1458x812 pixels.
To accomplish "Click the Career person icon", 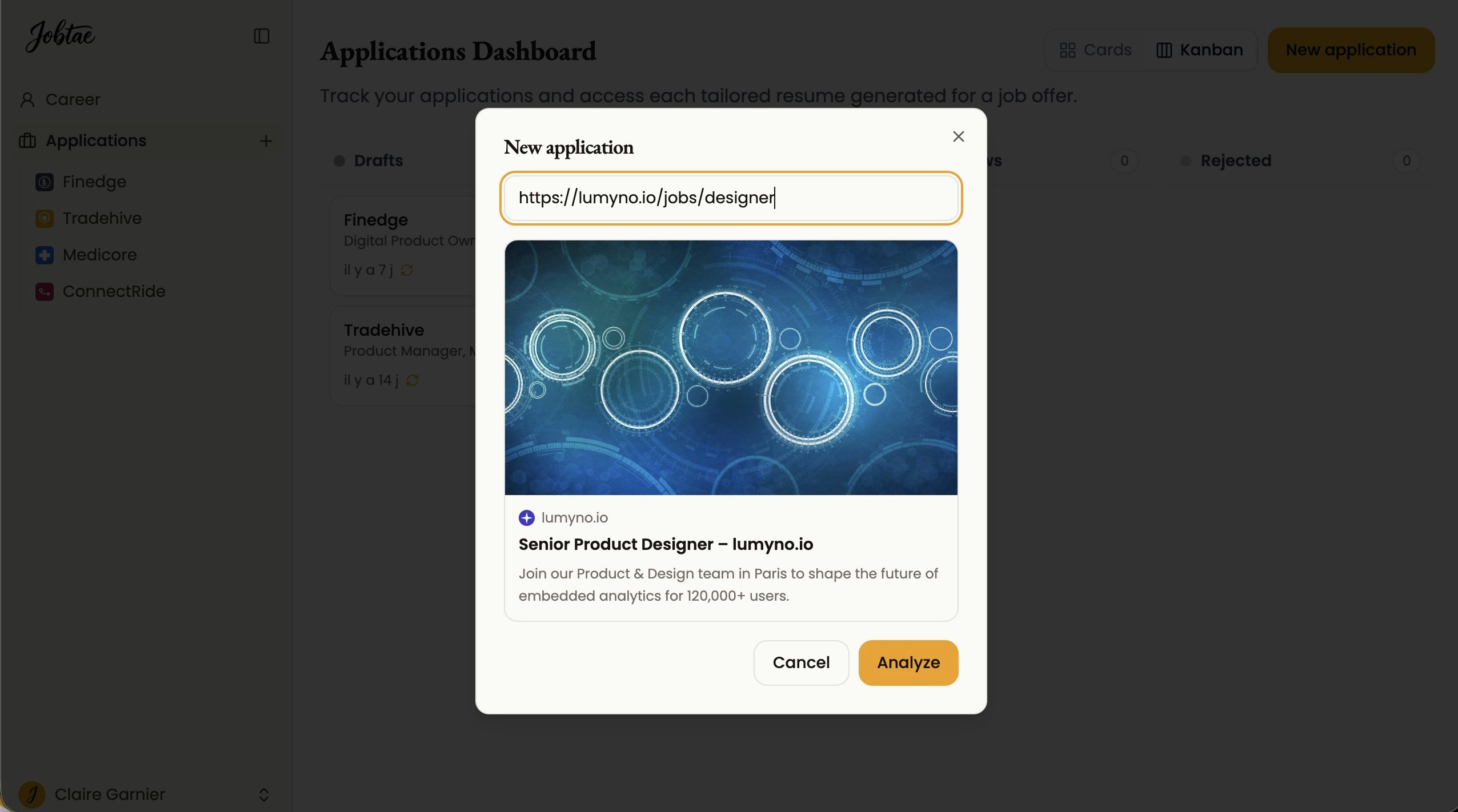I will pyautogui.click(x=27, y=100).
